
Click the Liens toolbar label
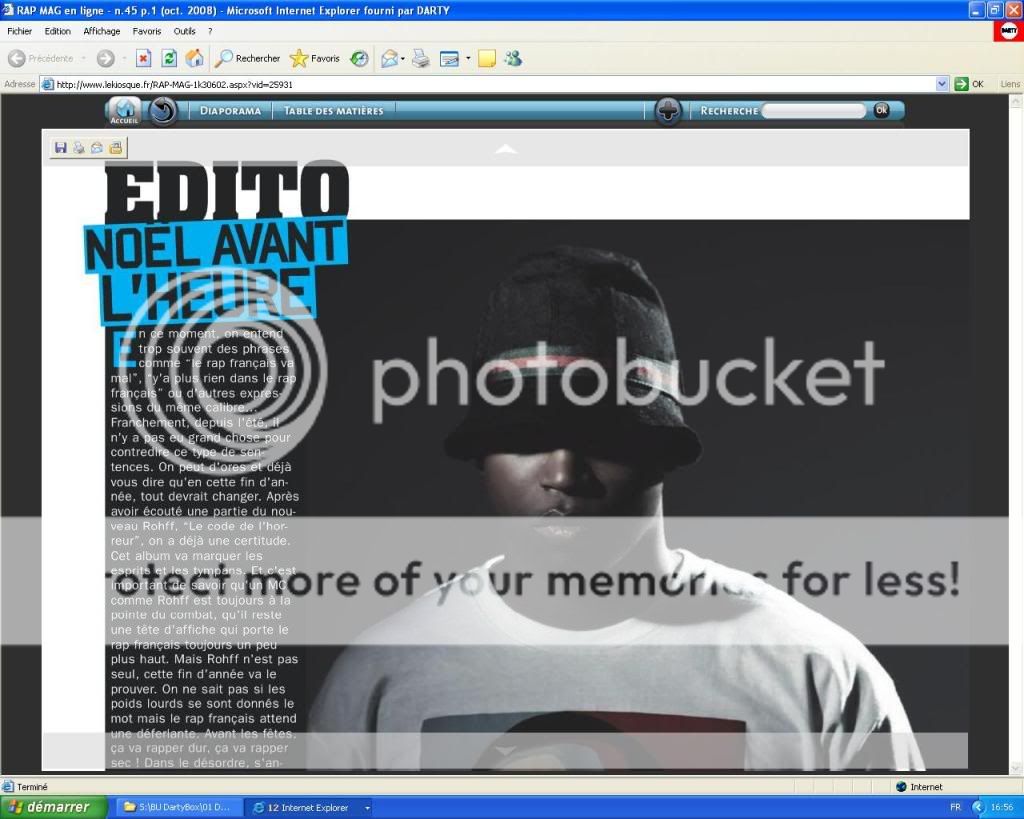1010,84
